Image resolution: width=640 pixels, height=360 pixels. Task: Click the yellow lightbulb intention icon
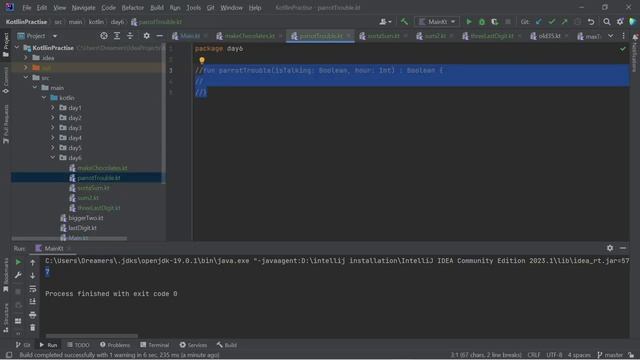coord(202,60)
